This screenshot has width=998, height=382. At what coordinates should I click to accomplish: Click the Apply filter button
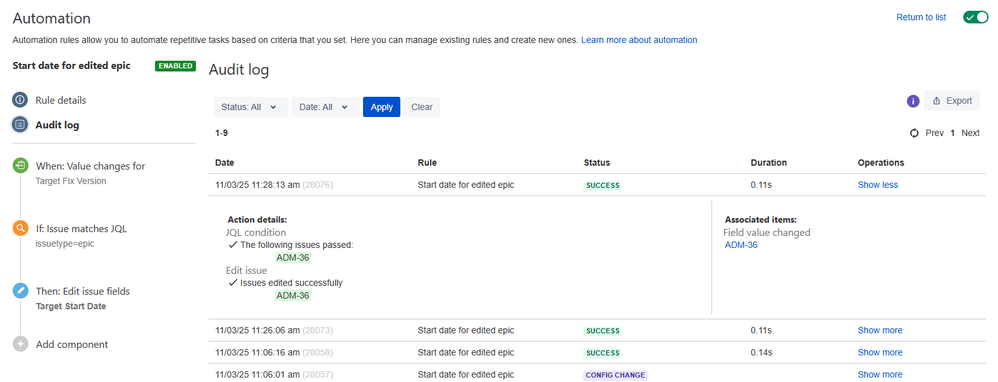[x=382, y=107]
